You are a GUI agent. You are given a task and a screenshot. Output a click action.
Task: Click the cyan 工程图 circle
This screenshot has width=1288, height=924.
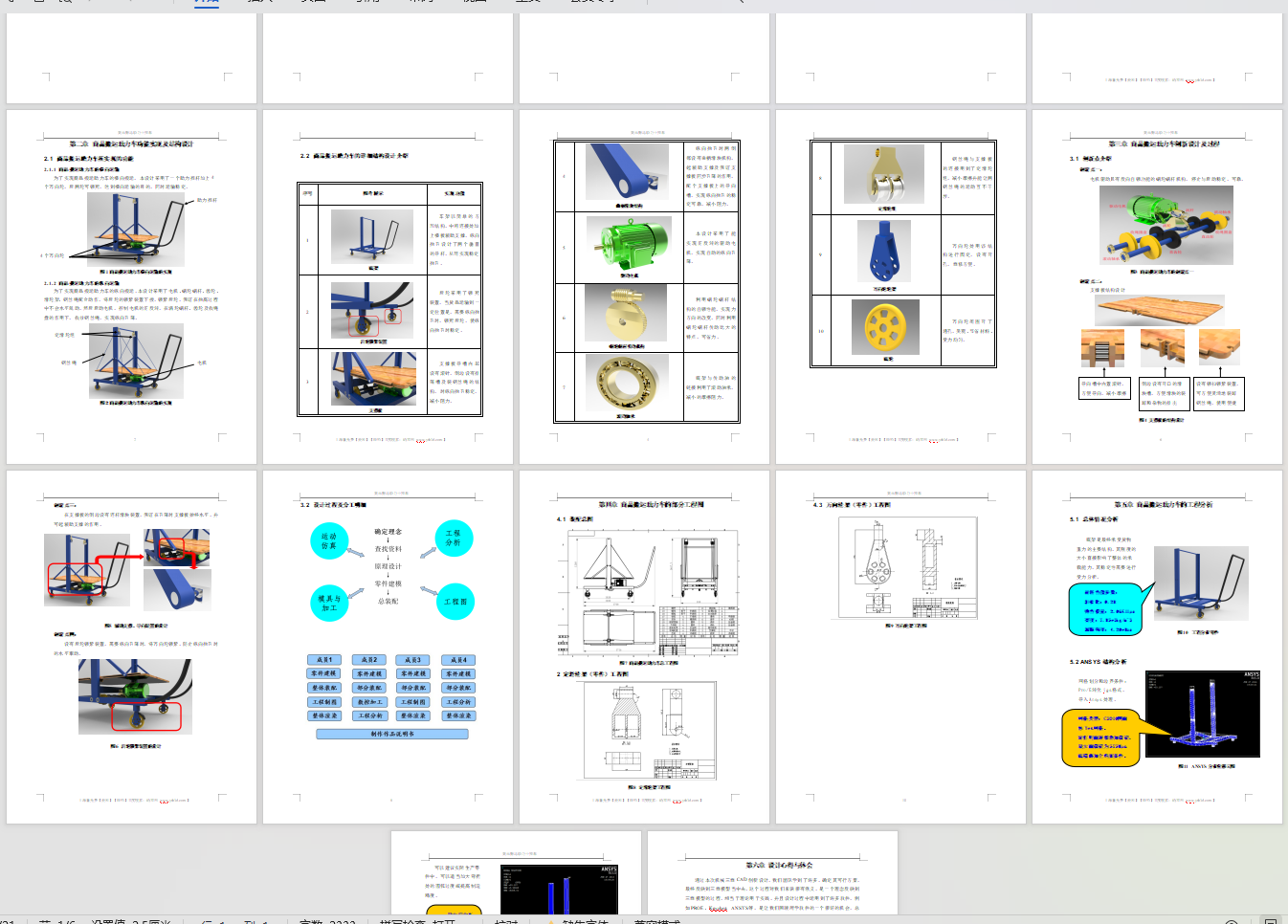[x=455, y=602]
